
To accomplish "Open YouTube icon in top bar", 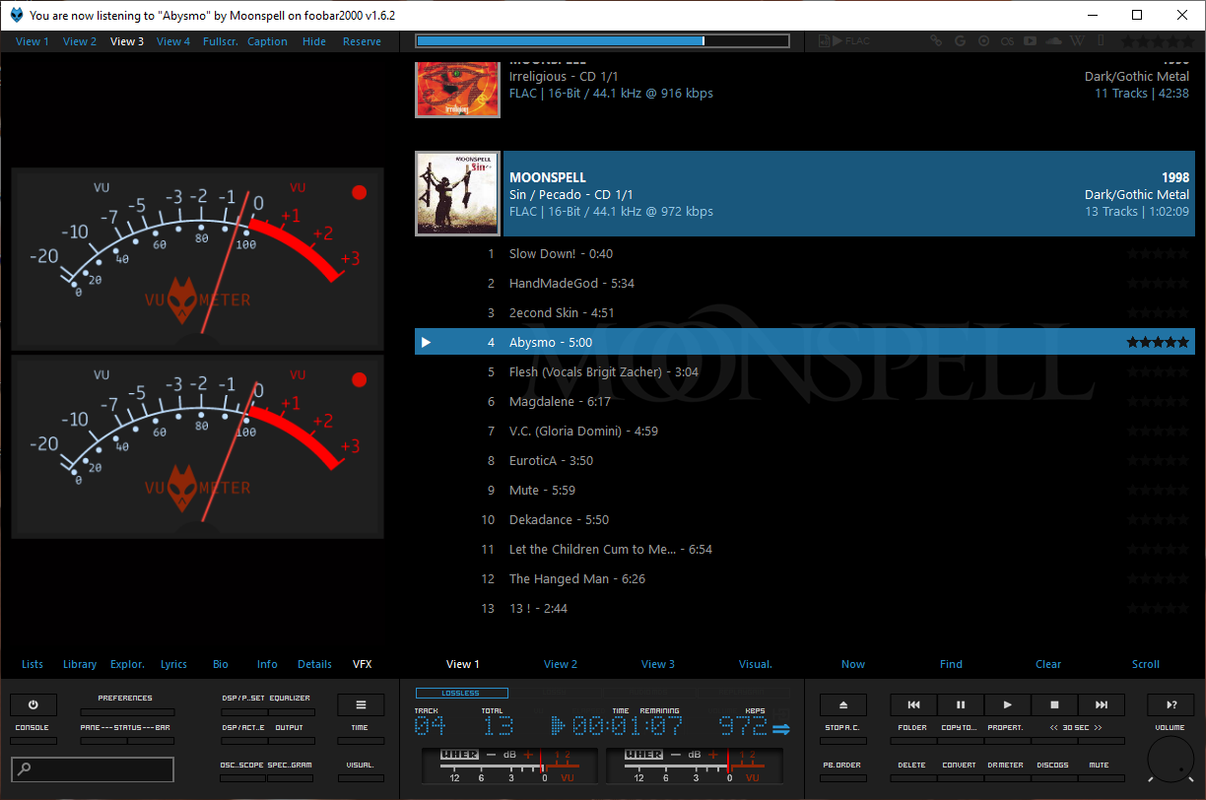I will (x=1030, y=41).
